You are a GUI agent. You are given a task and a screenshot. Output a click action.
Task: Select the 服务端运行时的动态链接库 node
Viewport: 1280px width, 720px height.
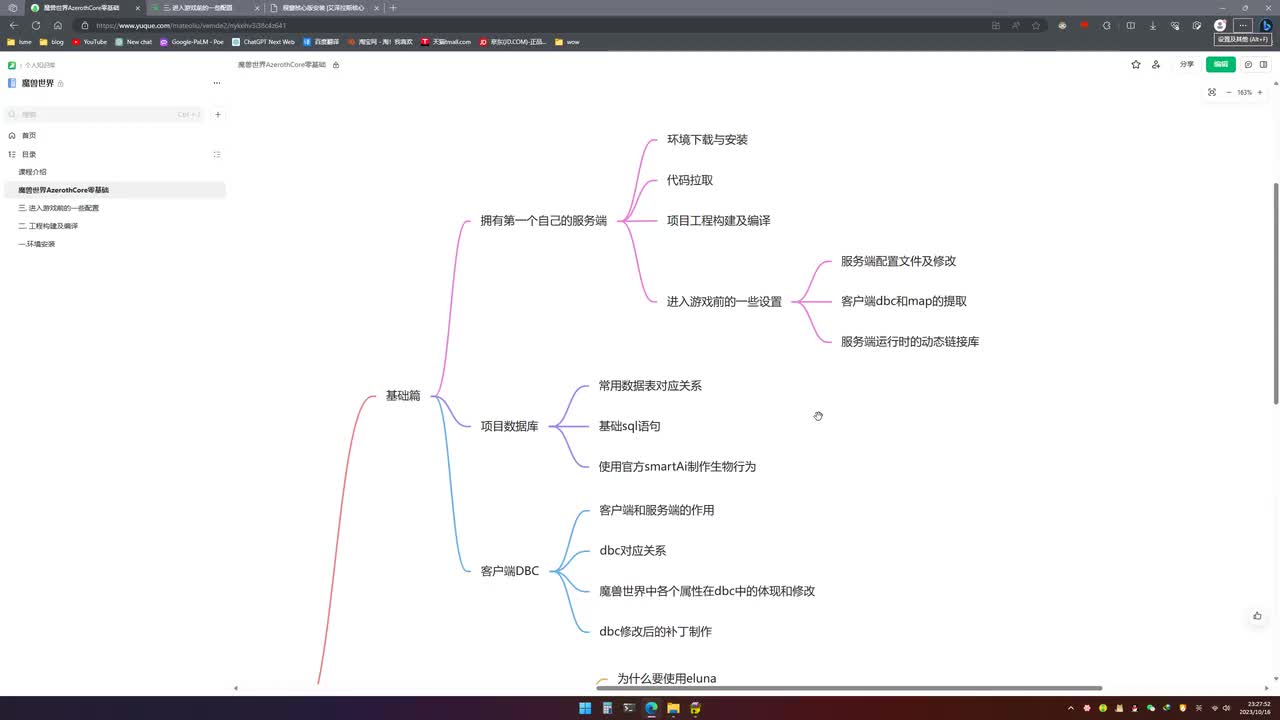[x=909, y=342]
